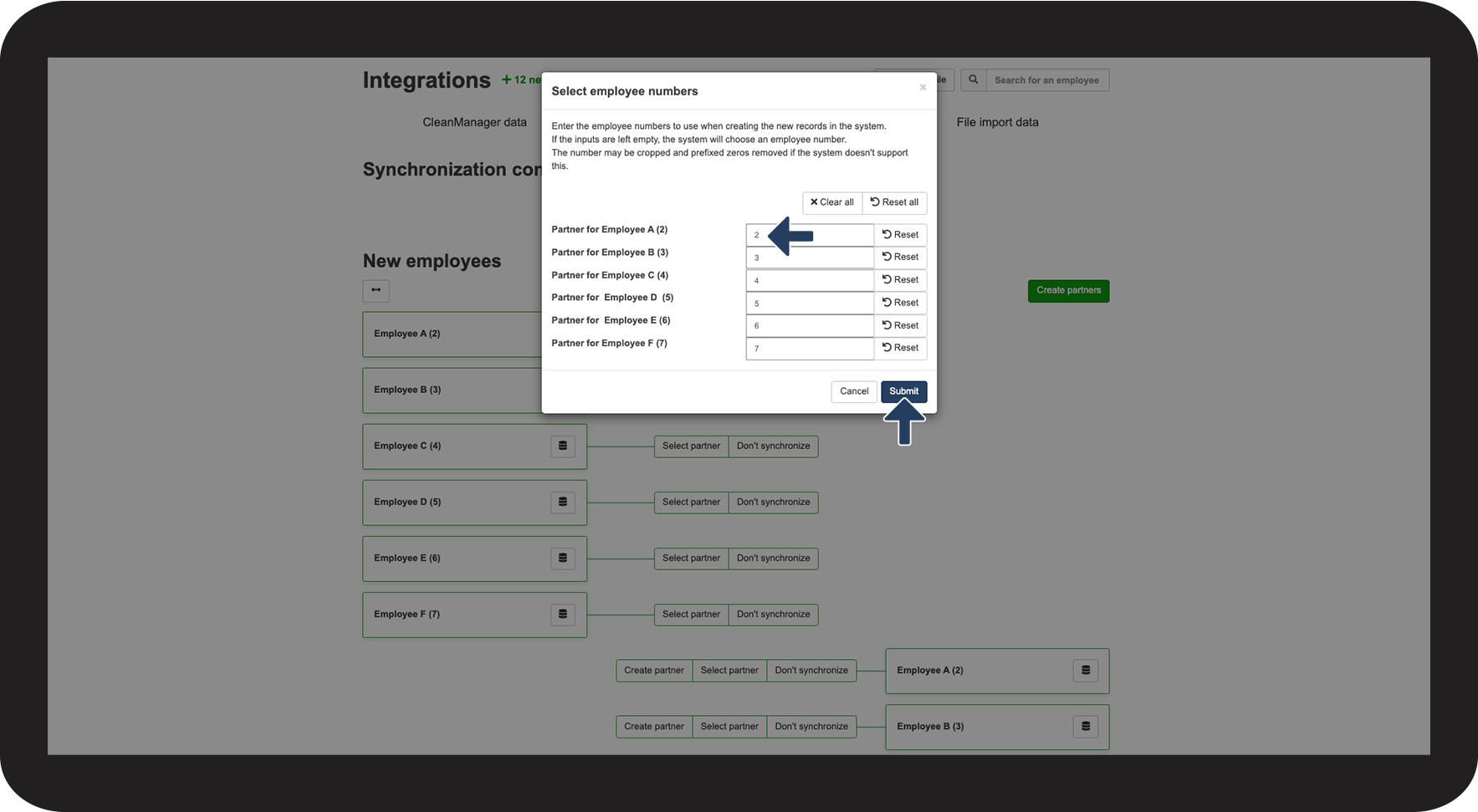Click Submit in the employee numbers dialog

point(903,391)
